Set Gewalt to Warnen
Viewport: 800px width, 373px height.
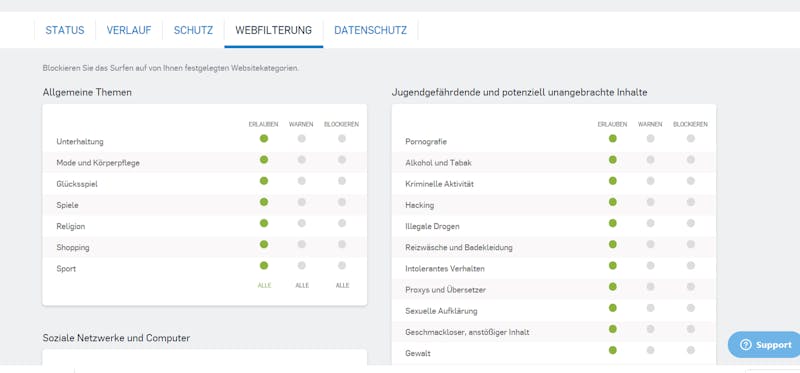650,350
